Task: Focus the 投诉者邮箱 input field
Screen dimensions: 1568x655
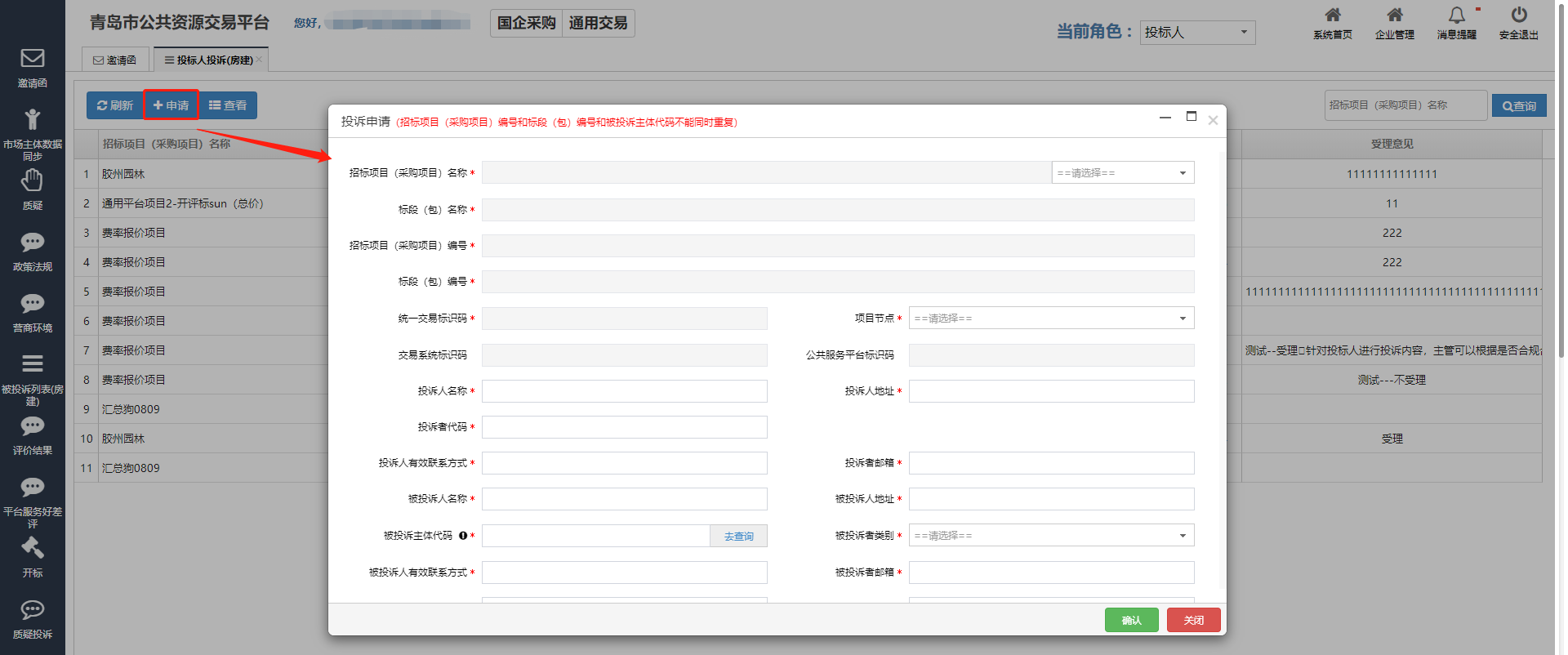Action: click(1052, 463)
